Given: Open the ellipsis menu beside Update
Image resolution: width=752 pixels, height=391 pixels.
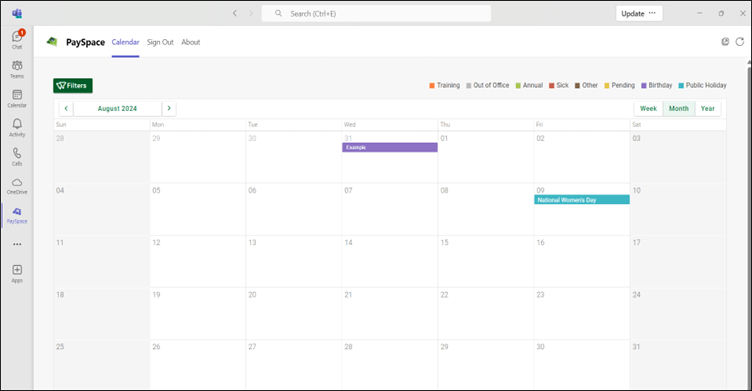Looking at the screenshot, I should (x=652, y=13).
